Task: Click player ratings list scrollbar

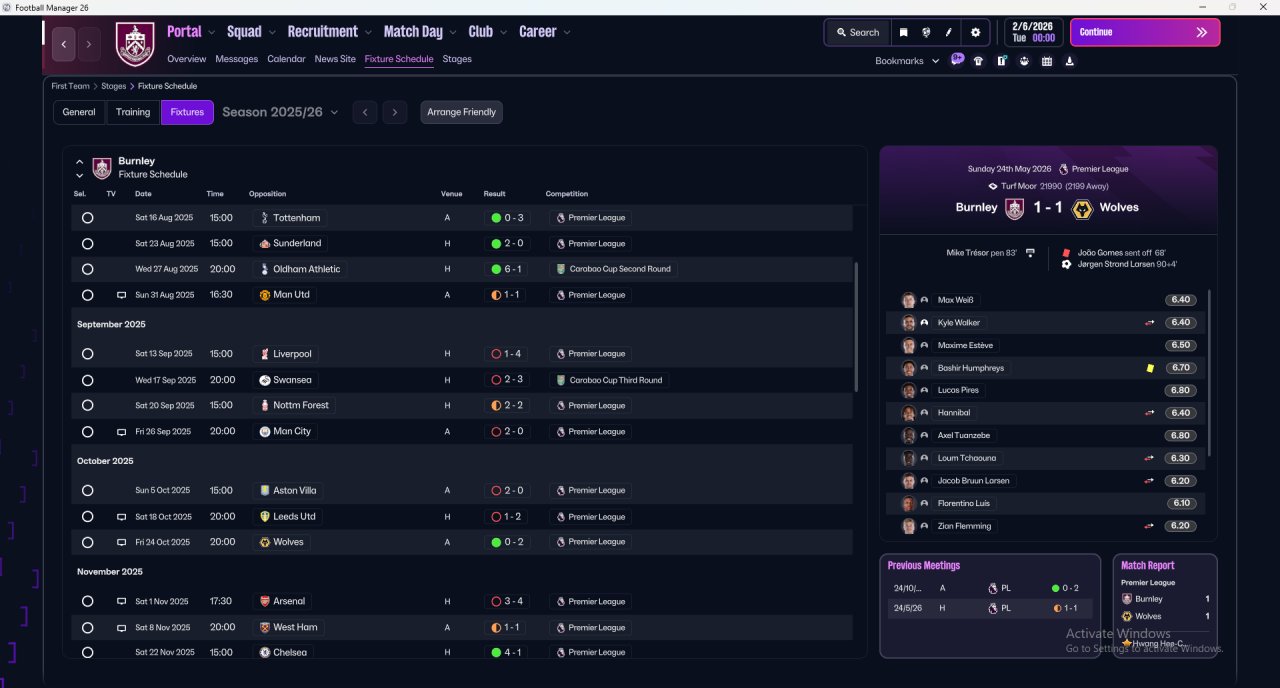Action: (1209, 373)
